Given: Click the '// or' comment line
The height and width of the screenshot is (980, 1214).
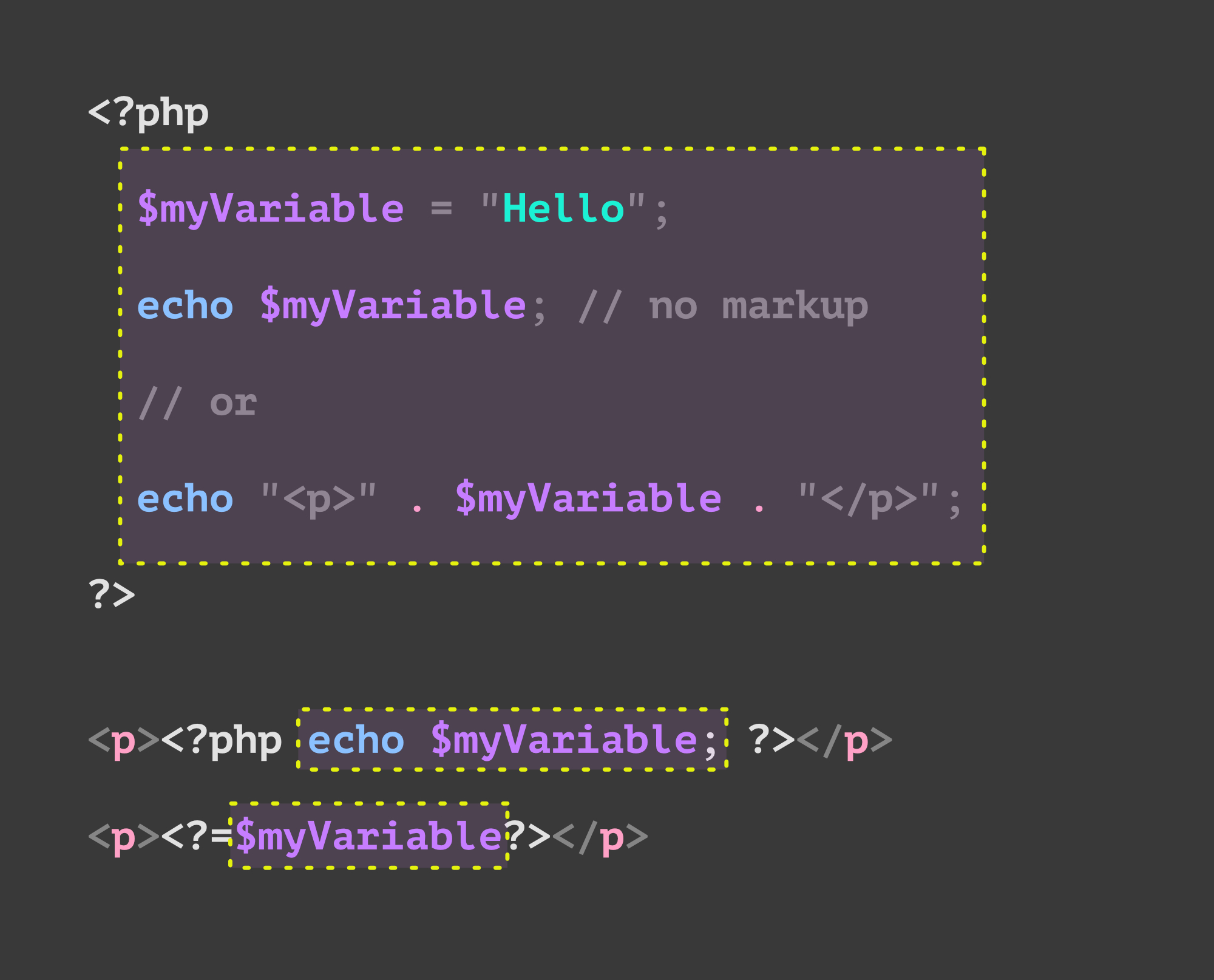Looking at the screenshot, I should click(x=197, y=403).
